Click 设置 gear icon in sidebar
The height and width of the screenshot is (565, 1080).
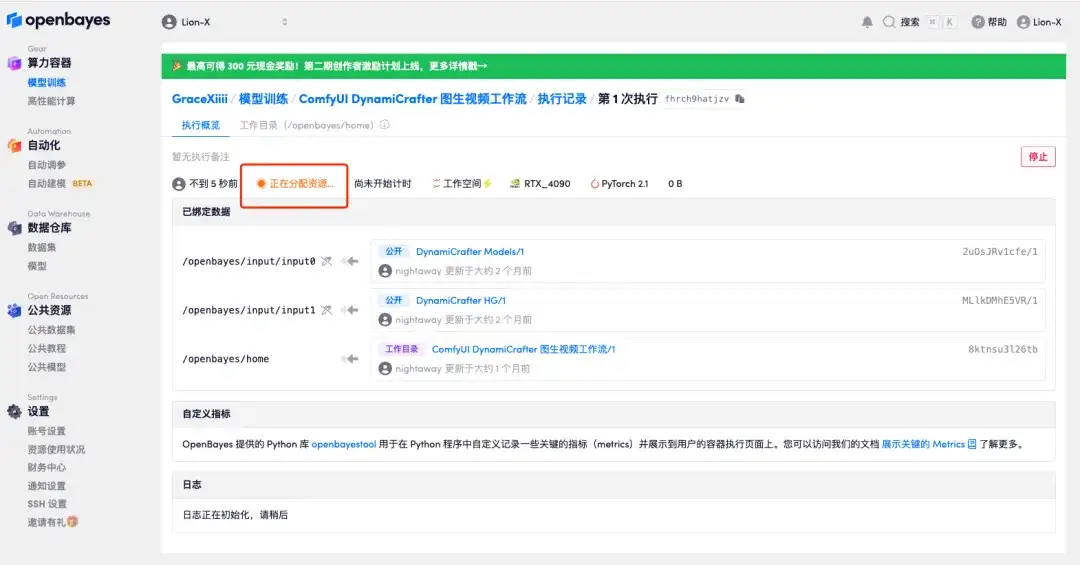14,412
